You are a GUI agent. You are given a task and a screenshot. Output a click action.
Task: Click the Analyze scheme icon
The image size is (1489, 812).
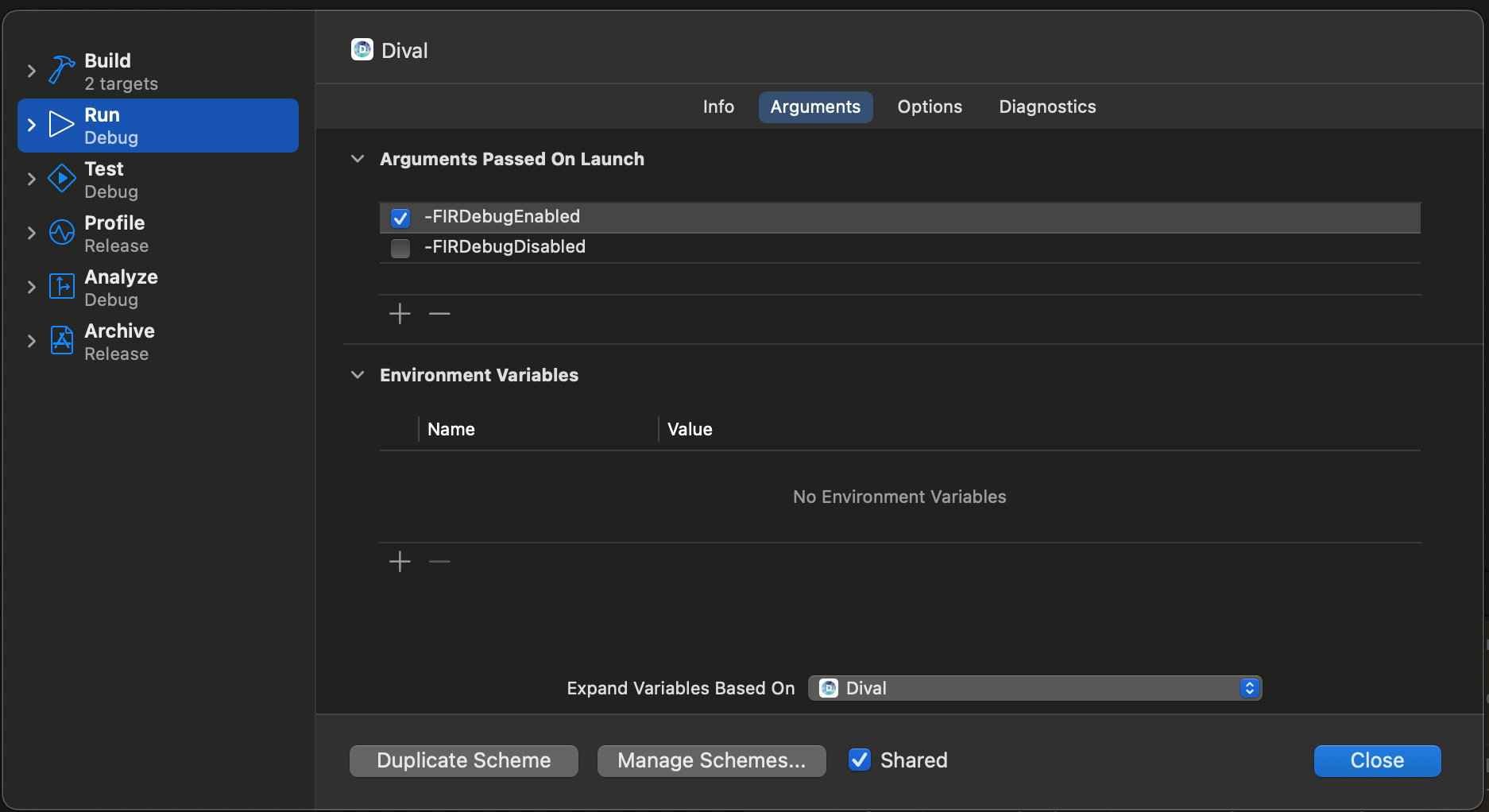point(61,287)
